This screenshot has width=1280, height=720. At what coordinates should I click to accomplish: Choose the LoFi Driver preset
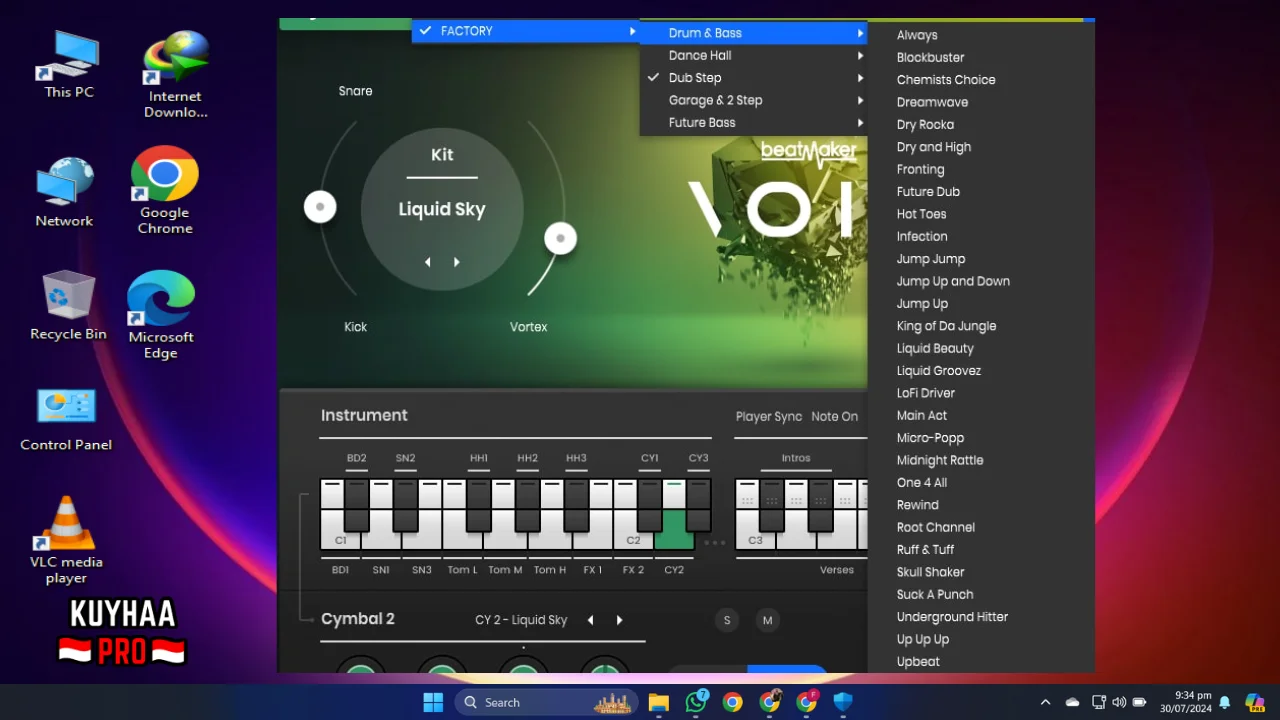[x=926, y=393]
